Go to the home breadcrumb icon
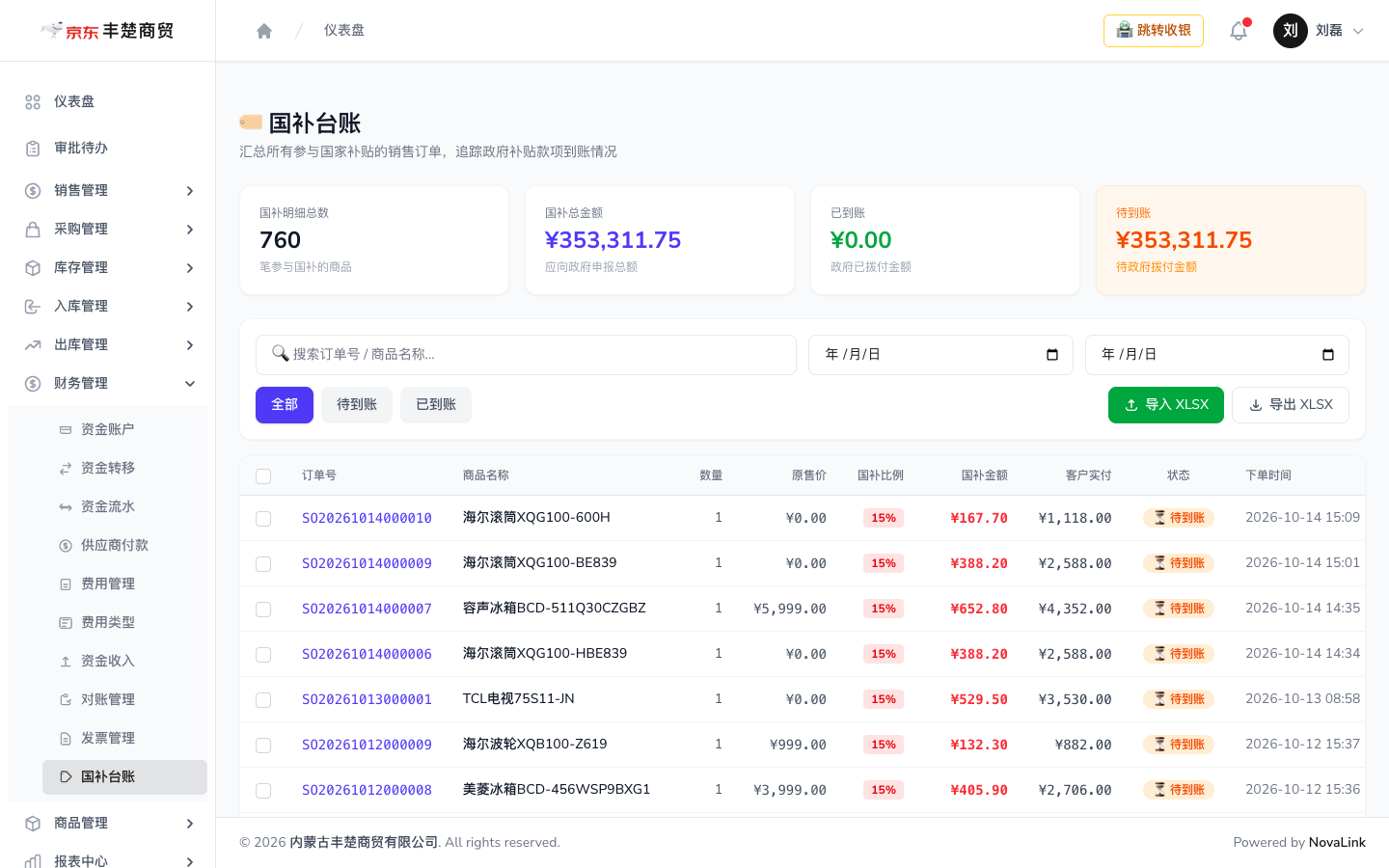This screenshot has width=1389, height=868. [x=264, y=31]
